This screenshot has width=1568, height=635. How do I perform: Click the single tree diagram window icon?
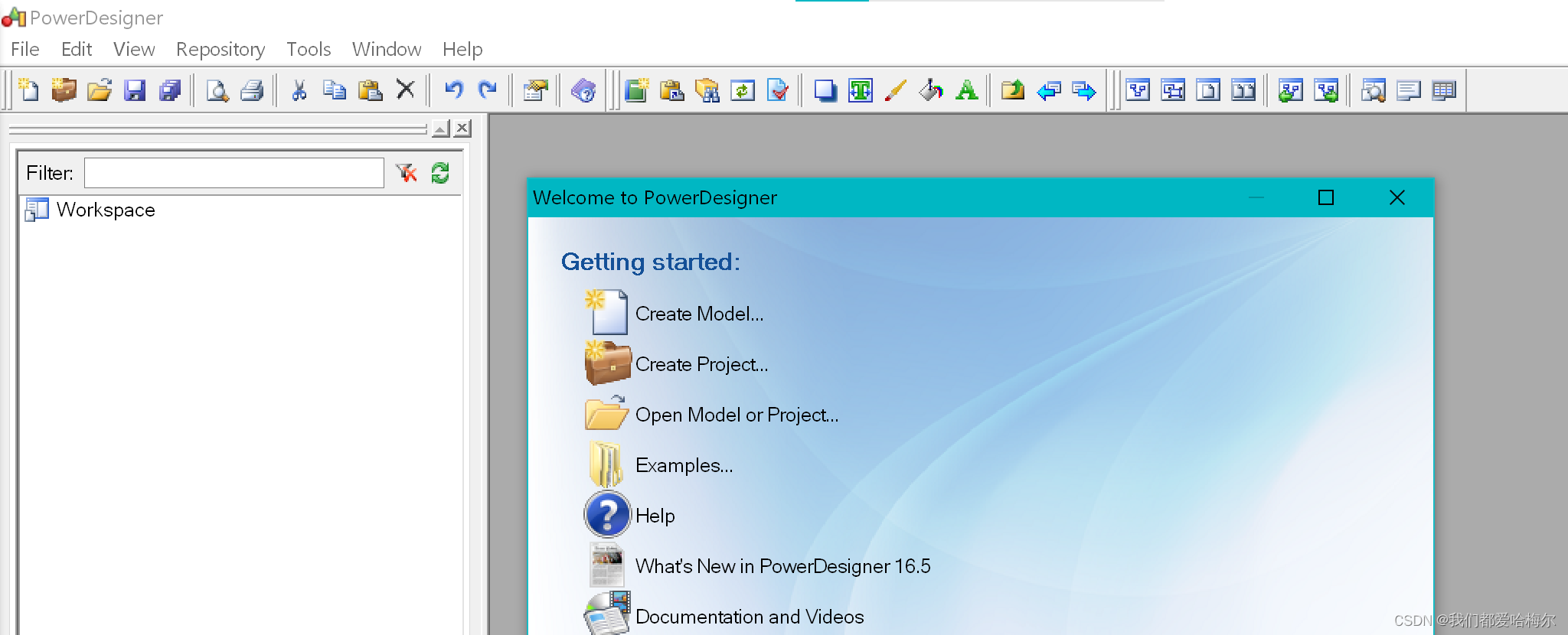[1138, 90]
